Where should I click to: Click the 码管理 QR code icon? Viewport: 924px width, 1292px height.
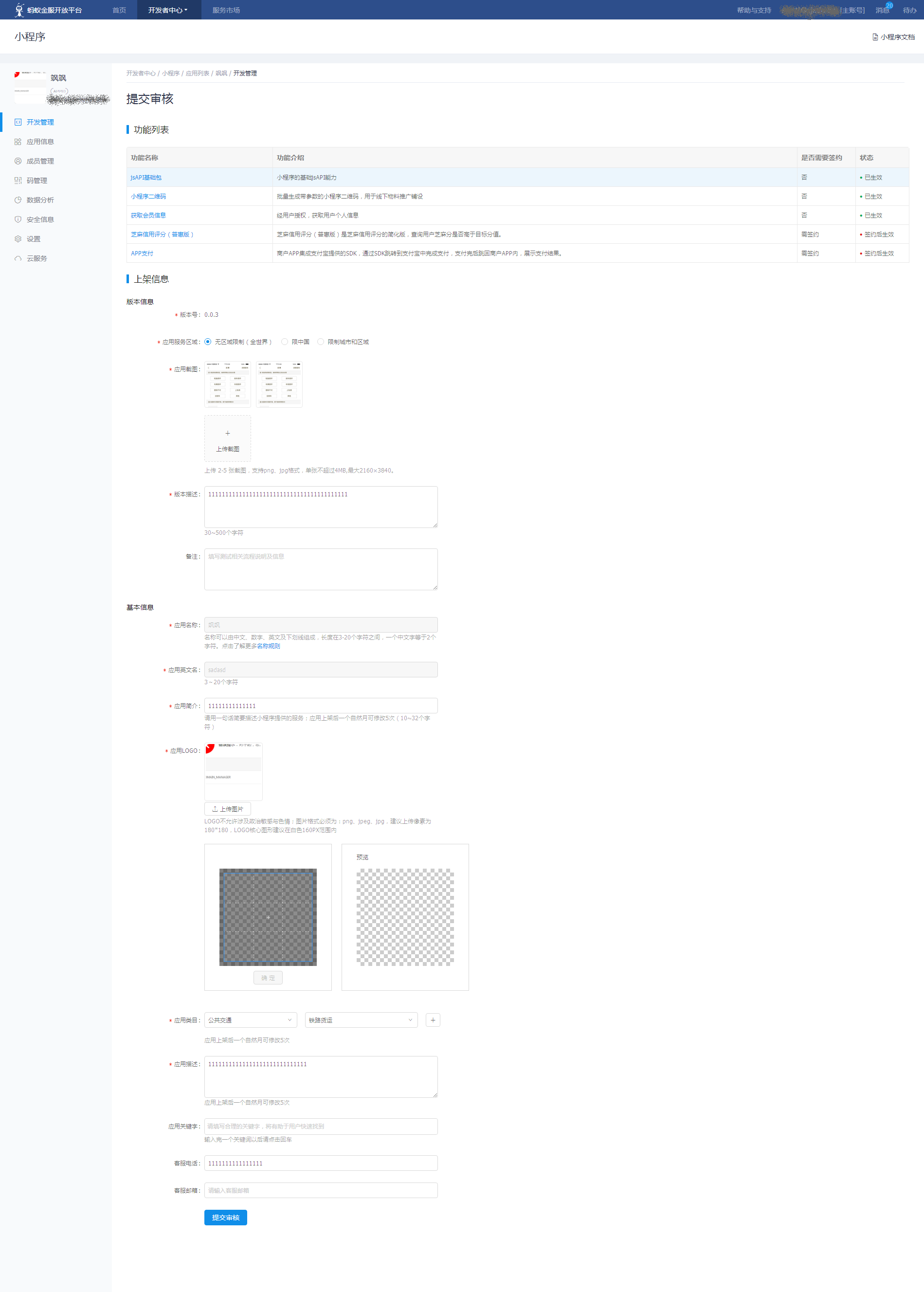click(x=18, y=181)
